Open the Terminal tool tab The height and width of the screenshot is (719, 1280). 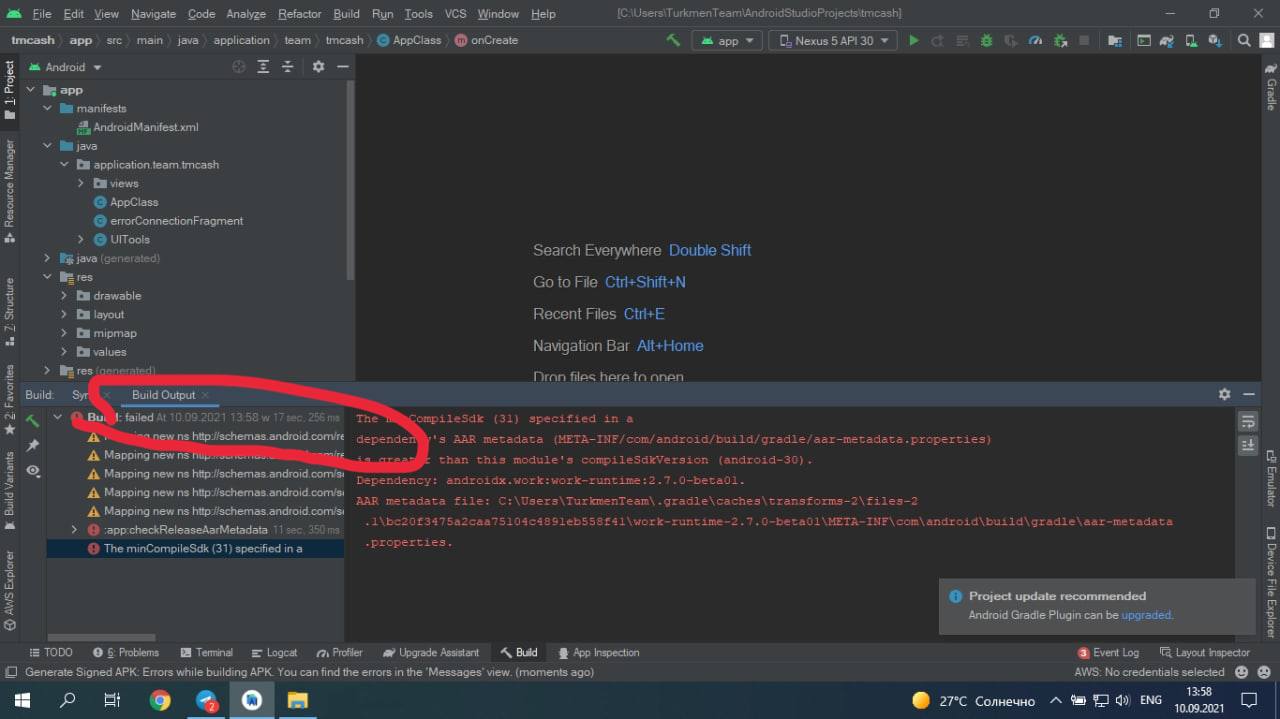pos(206,652)
